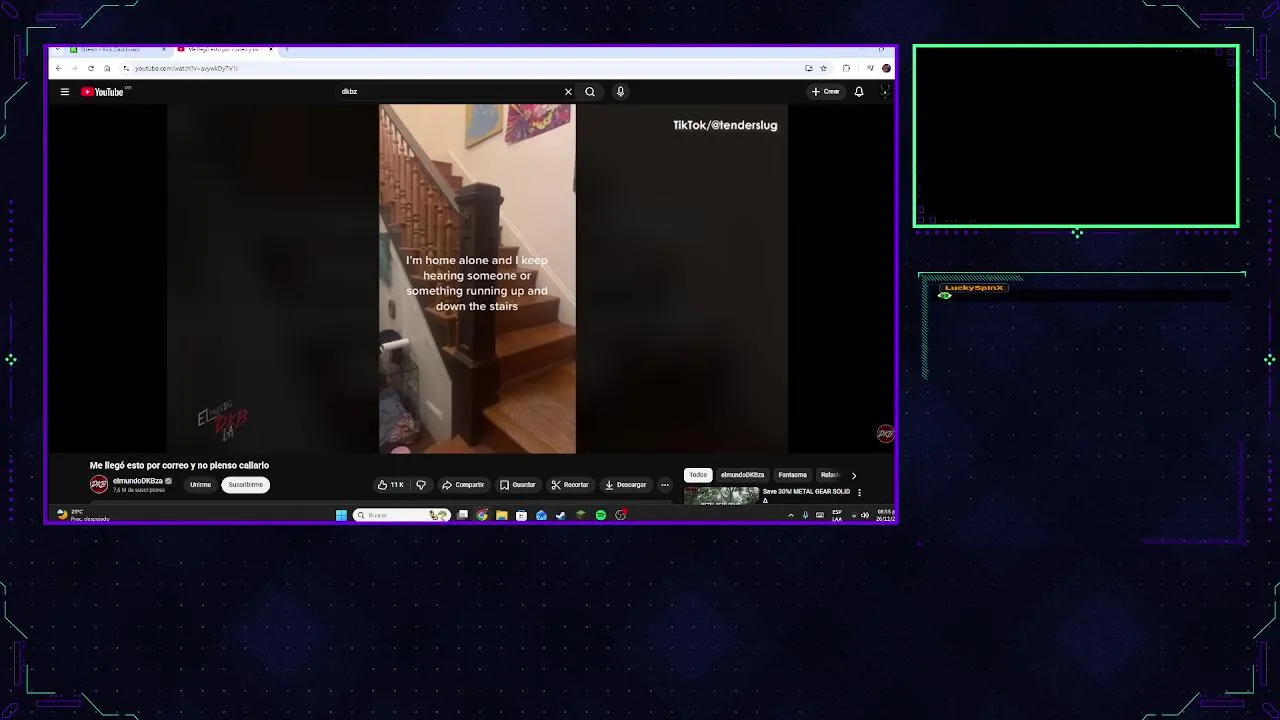1280x720 pixels.
Task: Open Steam from the taskbar
Action: (561, 515)
